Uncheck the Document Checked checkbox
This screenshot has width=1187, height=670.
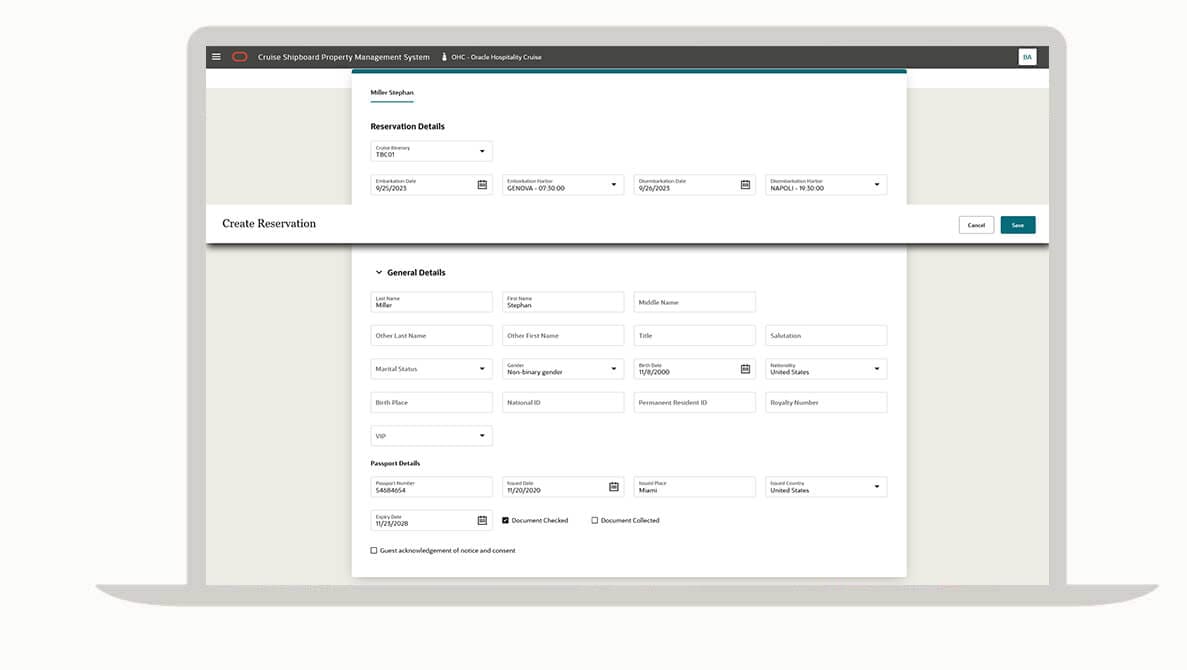[x=506, y=520]
